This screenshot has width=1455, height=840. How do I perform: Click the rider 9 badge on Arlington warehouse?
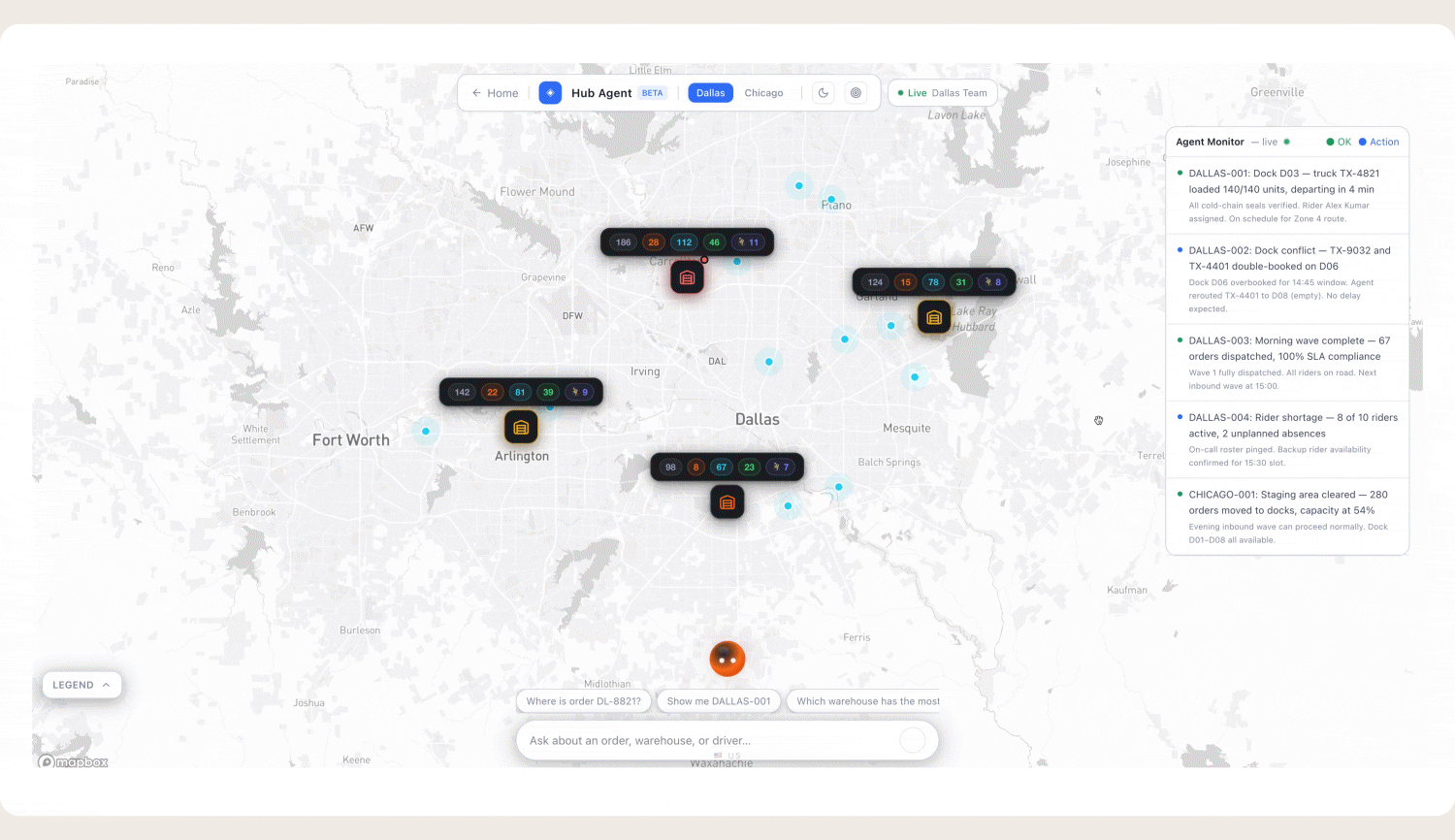tap(580, 392)
